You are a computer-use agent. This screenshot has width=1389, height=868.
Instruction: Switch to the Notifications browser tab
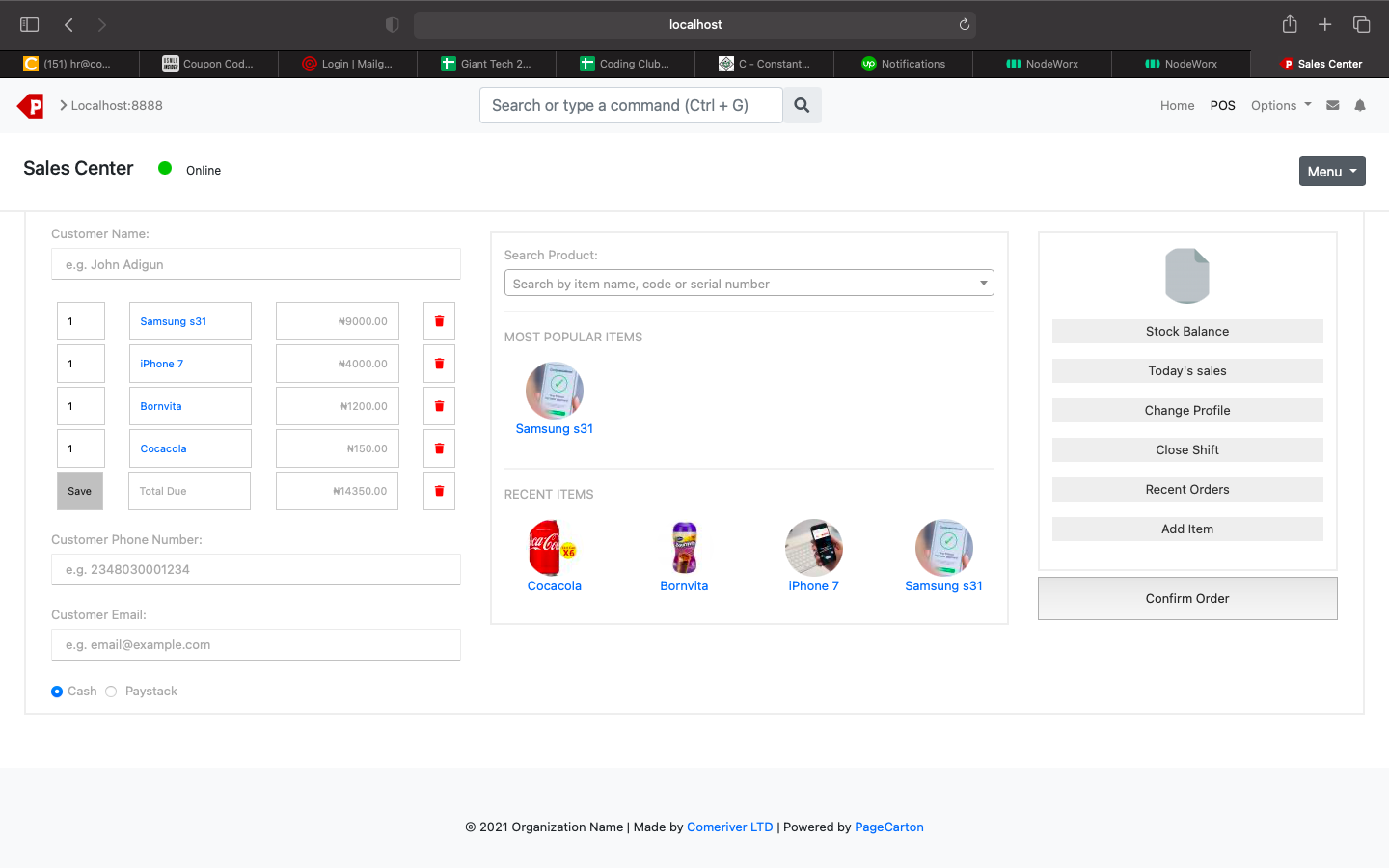point(903,64)
